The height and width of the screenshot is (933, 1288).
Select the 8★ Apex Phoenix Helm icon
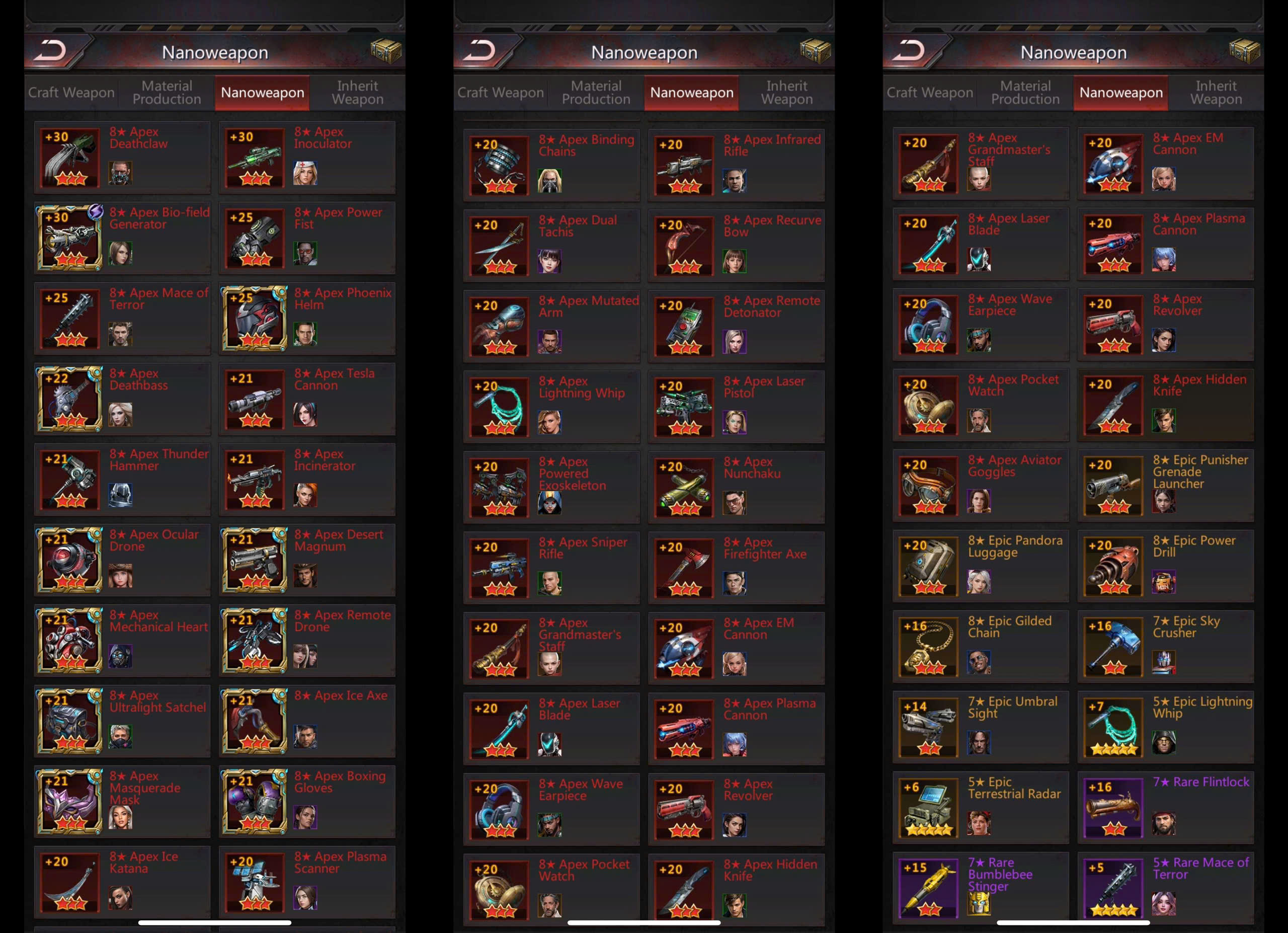tap(255, 319)
